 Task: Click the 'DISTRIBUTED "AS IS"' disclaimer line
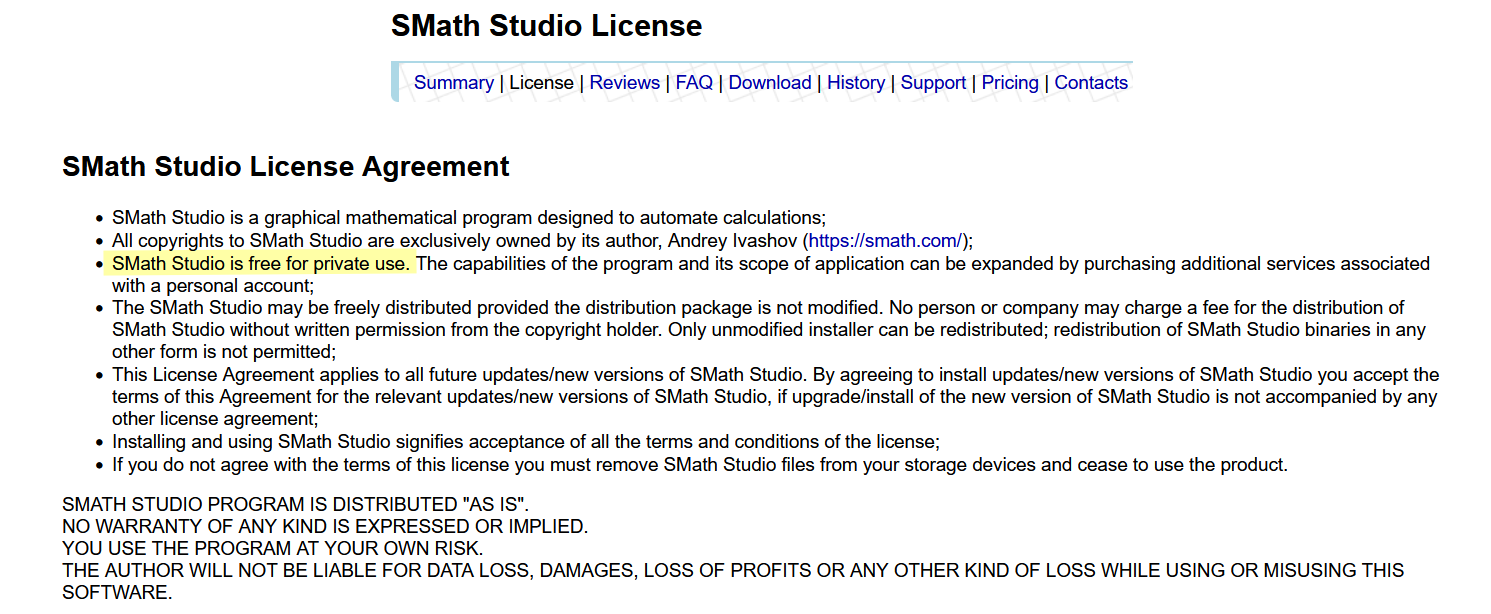pos(295,505)
